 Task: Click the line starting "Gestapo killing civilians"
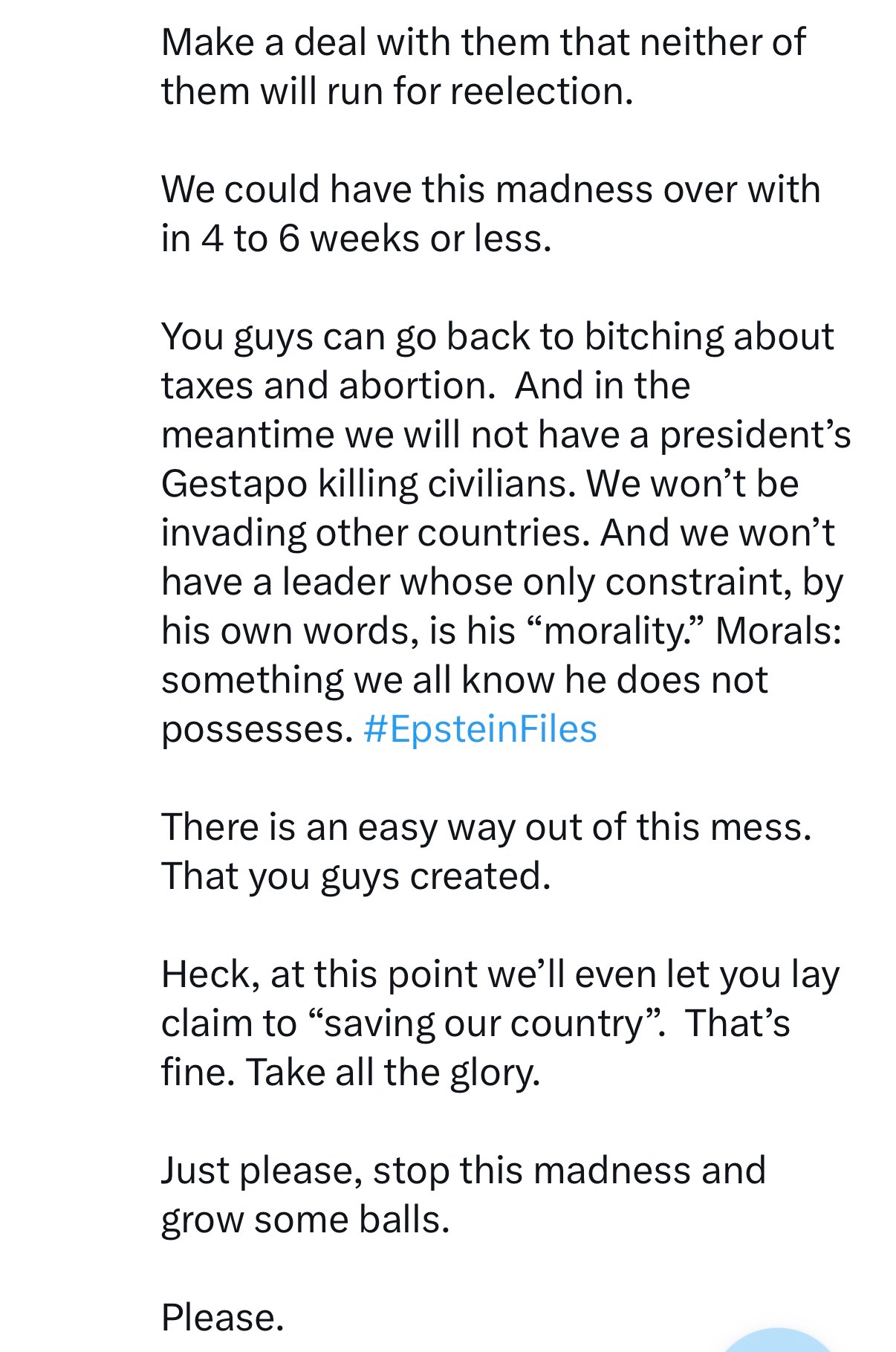tap(479, 484)
